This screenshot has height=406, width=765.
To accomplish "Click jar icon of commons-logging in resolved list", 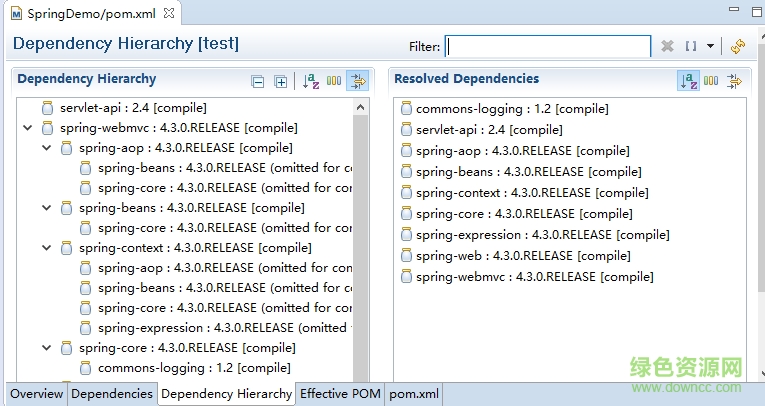I will [406, 108].
